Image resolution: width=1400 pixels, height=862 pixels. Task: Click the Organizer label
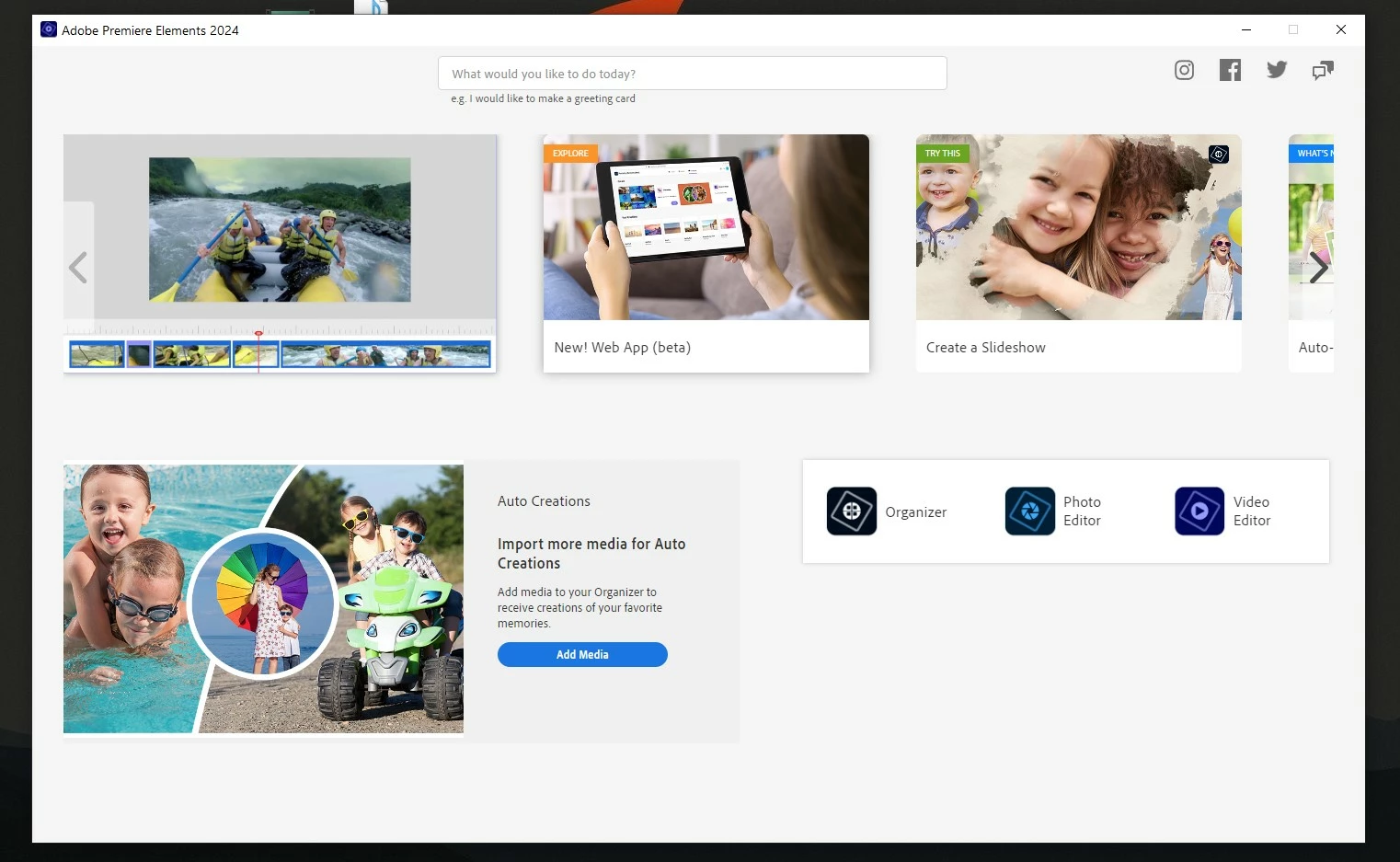[915, 512]
